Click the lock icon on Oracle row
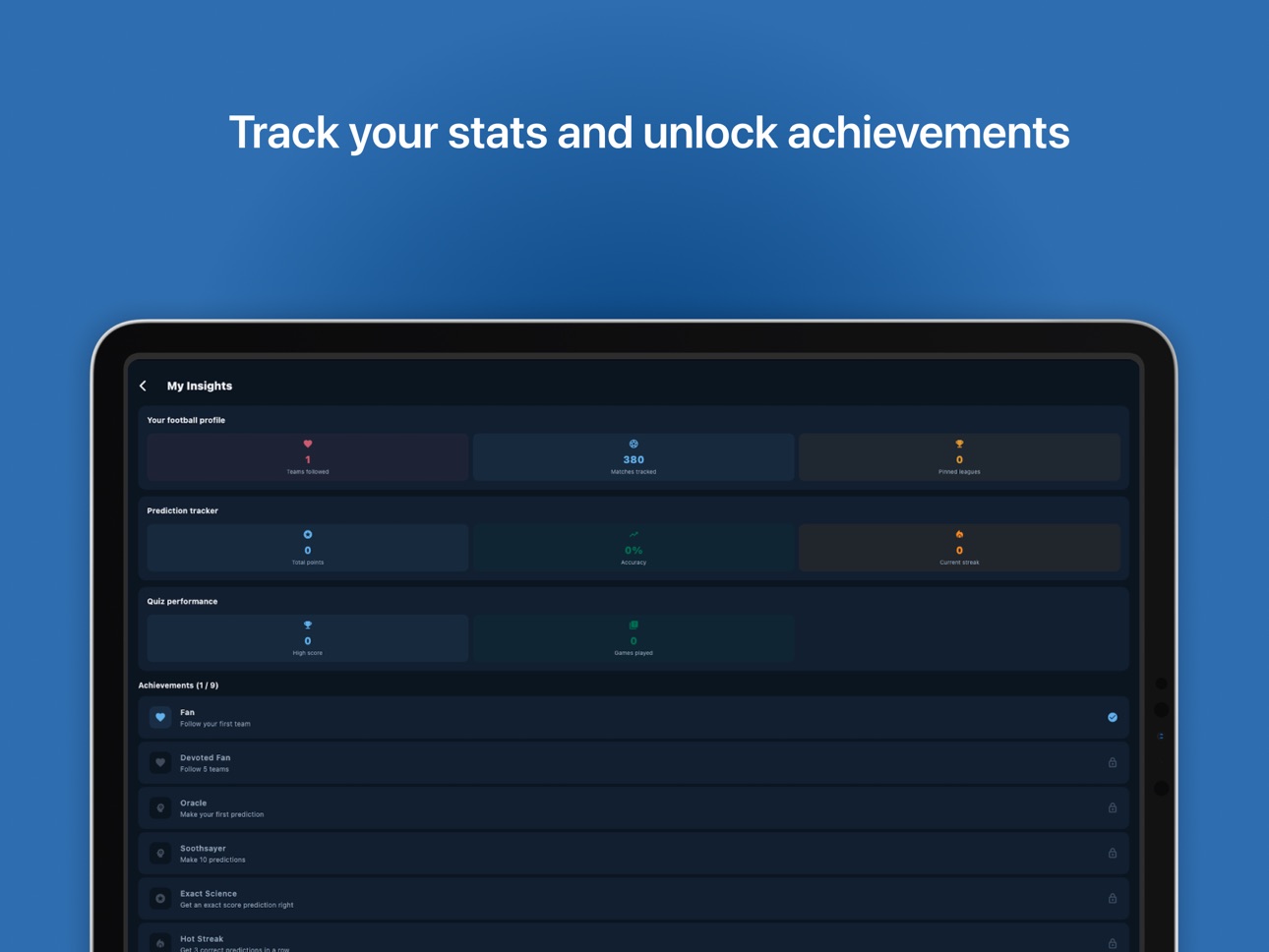The image size is (1269, 952). pos(1113,807)
